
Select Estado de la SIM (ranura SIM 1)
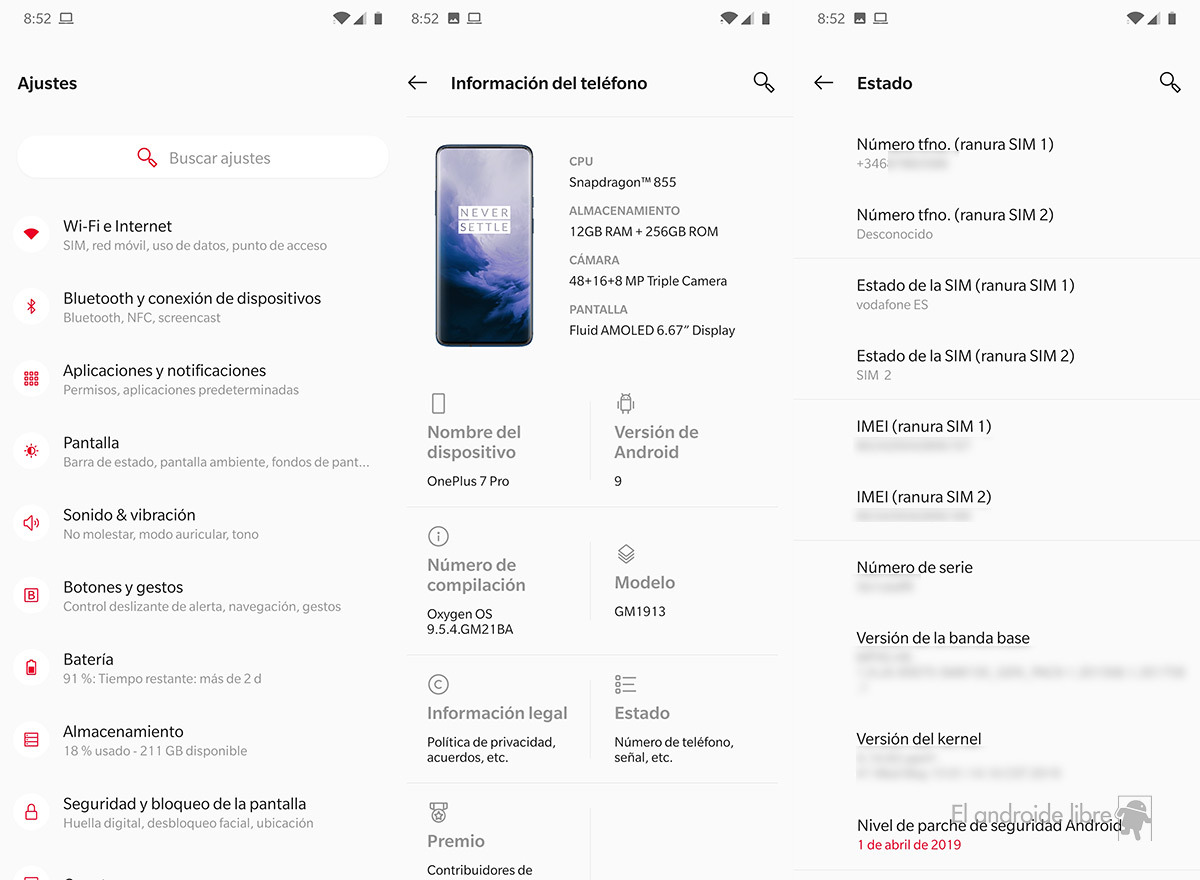tap(996, 294)
